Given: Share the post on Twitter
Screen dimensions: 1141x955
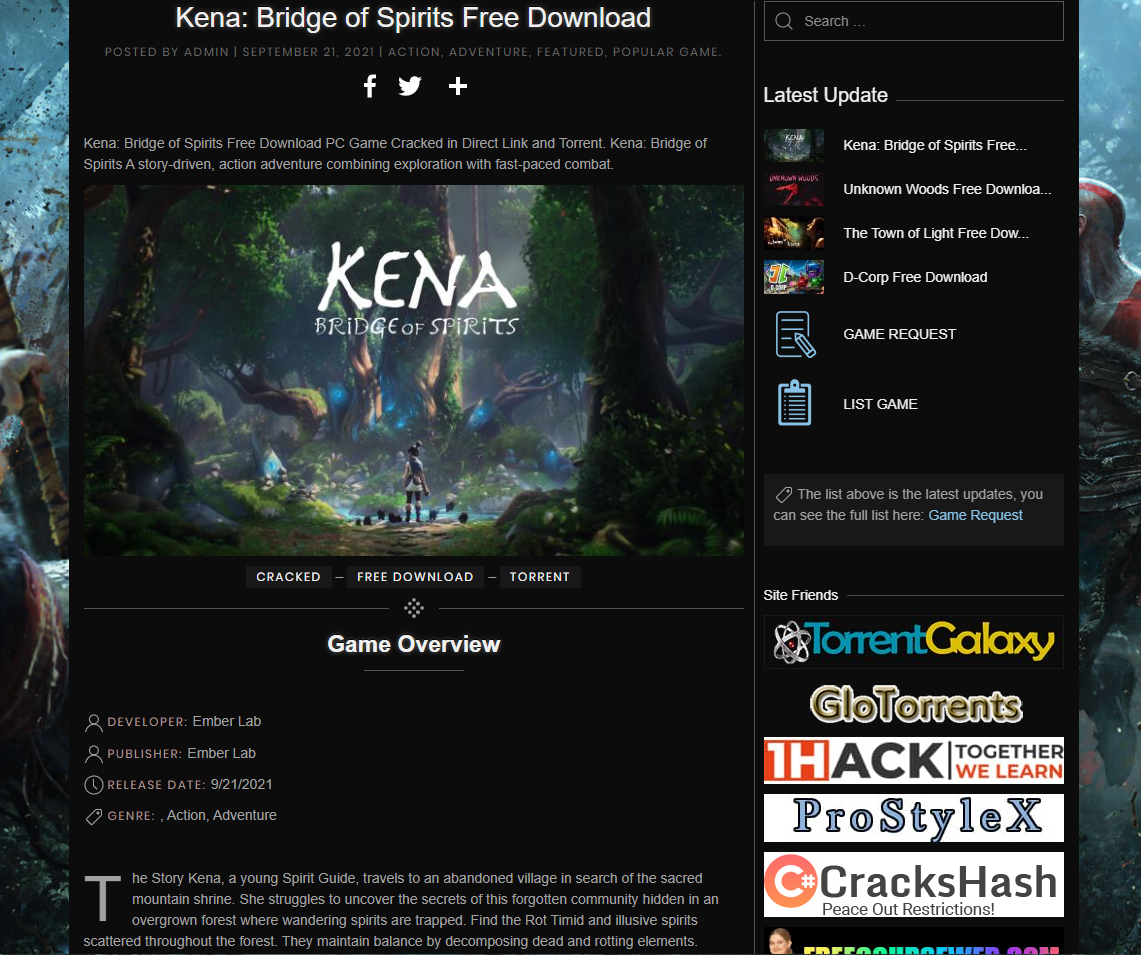Looking at the screenshot, I should 410,86.
